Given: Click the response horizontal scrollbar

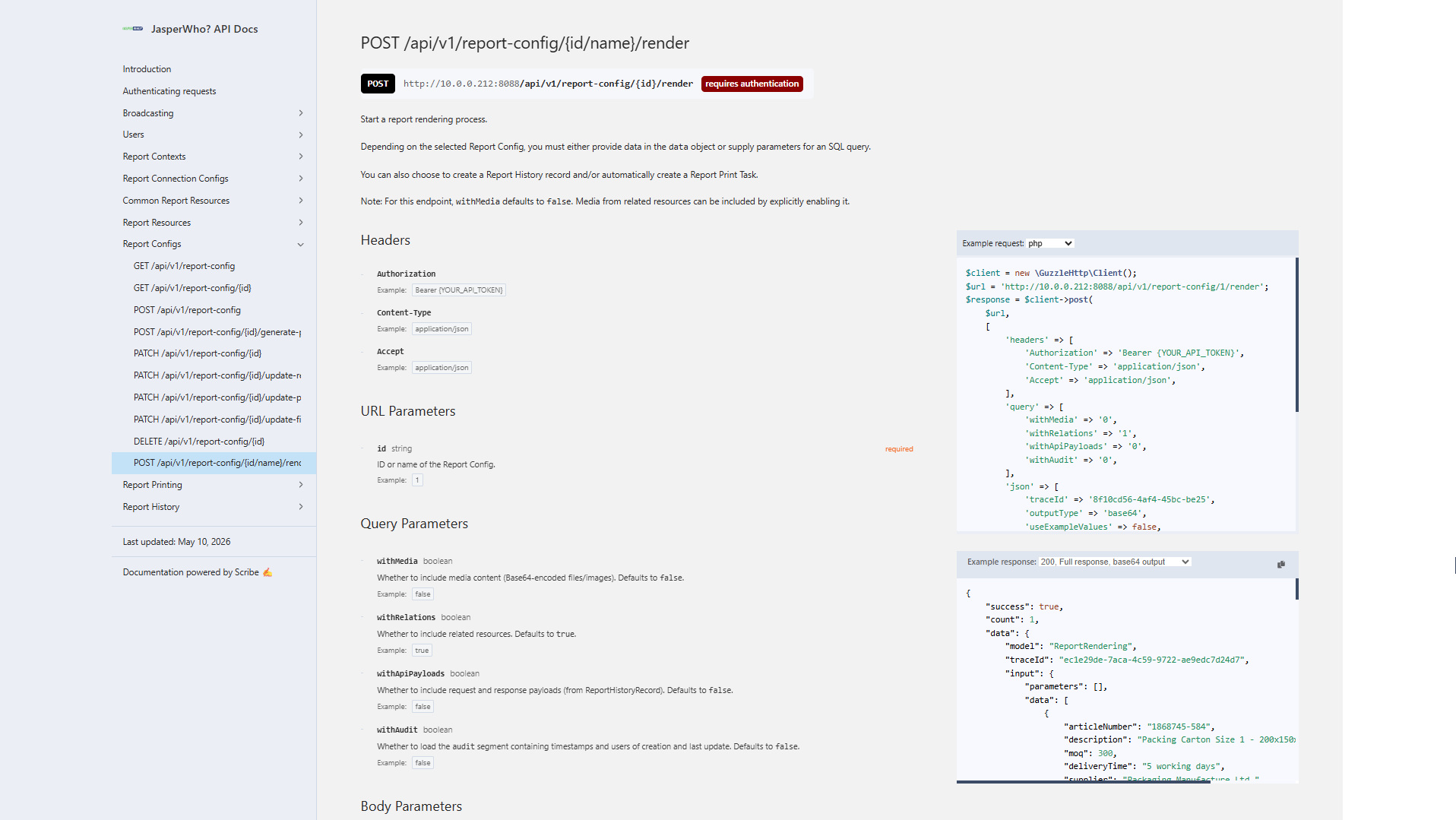Looking at the screenshot, I should (x=1083, y=781).
